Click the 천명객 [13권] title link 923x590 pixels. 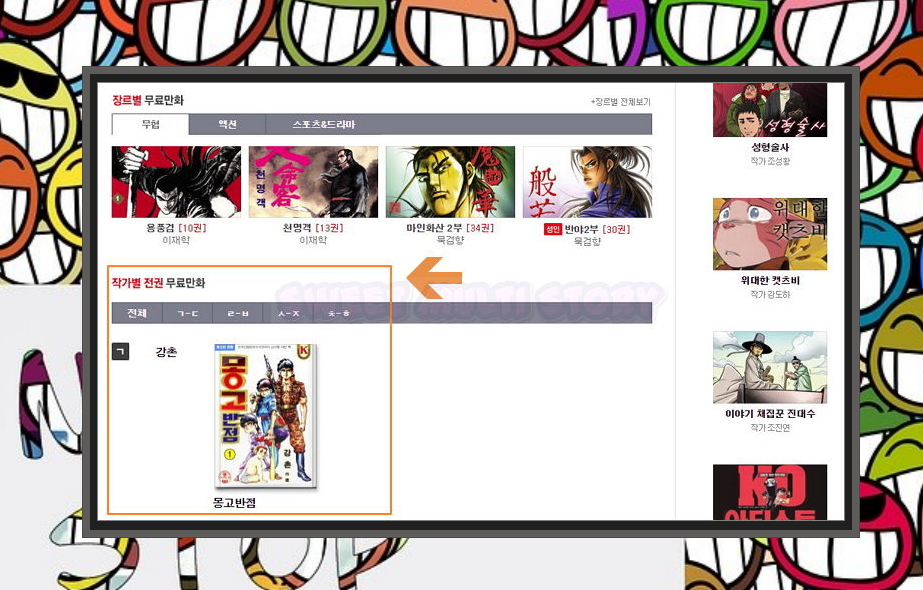[313, 228]
